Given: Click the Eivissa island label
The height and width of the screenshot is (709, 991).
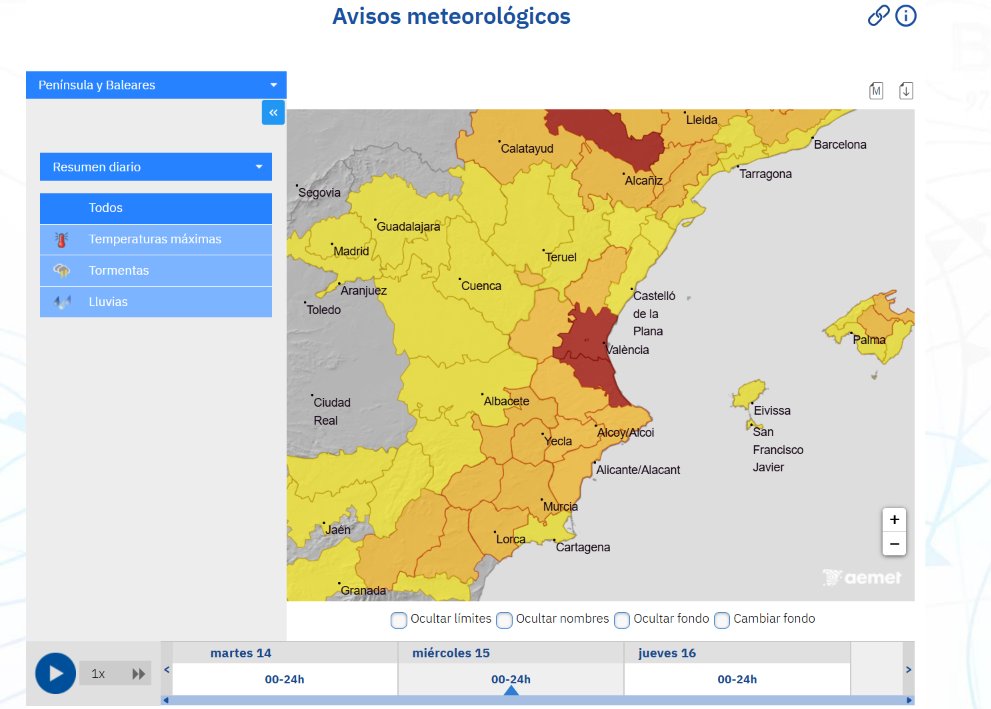Looking at the screenshot, I should (772, 411).
